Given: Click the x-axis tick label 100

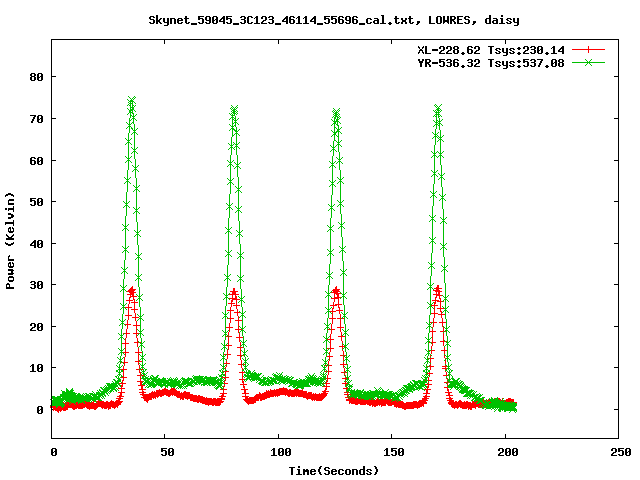Looking at the screenshot, I should (x=281, y=452).
